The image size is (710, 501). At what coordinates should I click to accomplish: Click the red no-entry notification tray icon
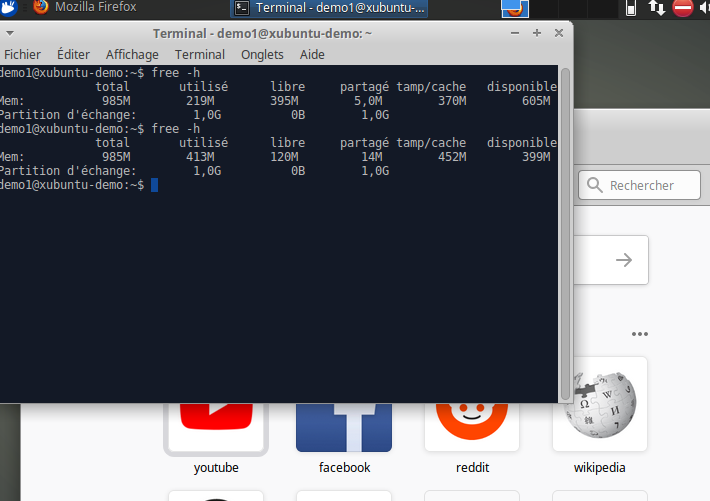tap(684, 8)
